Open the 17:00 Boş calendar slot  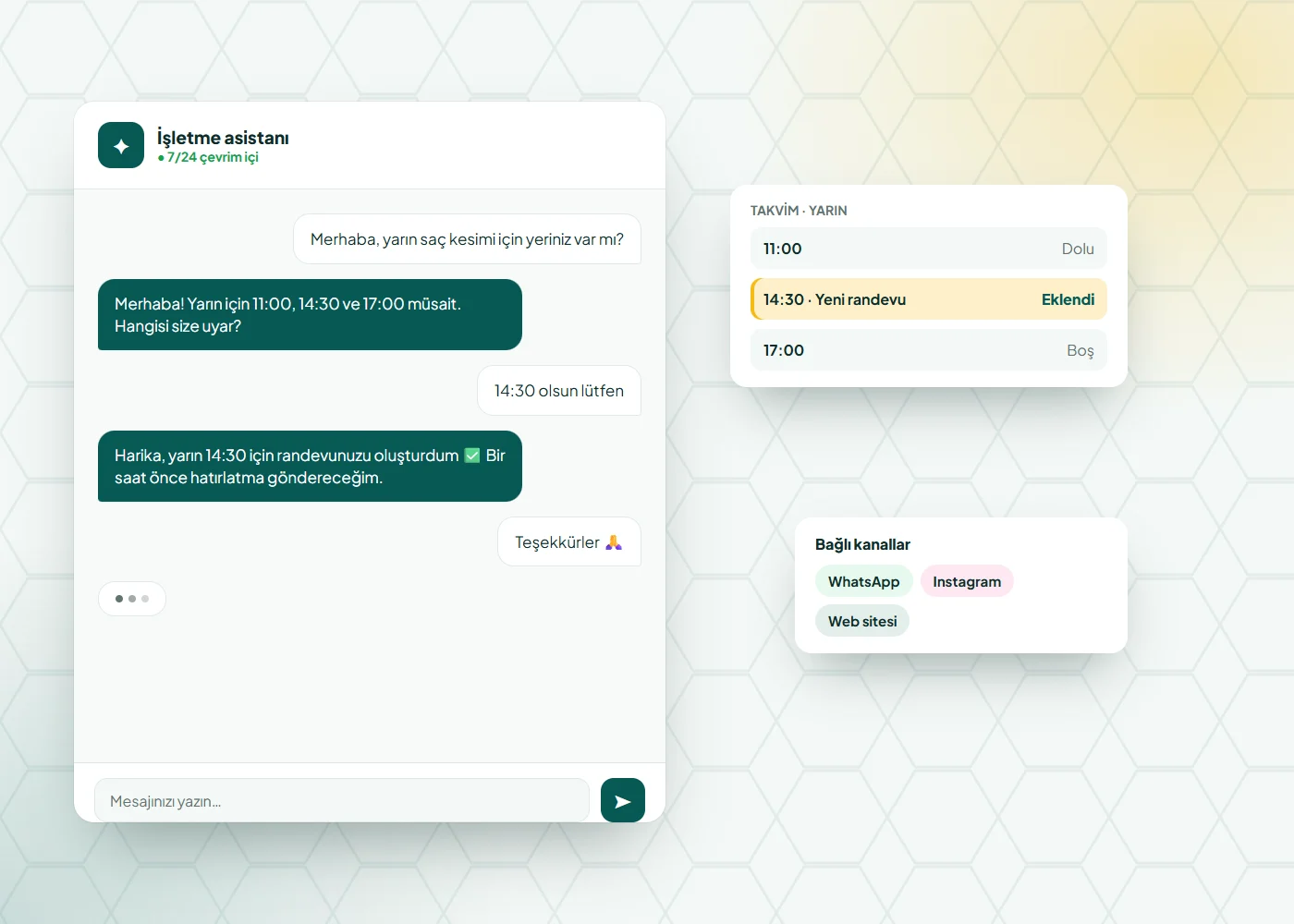tap(929, 350)
